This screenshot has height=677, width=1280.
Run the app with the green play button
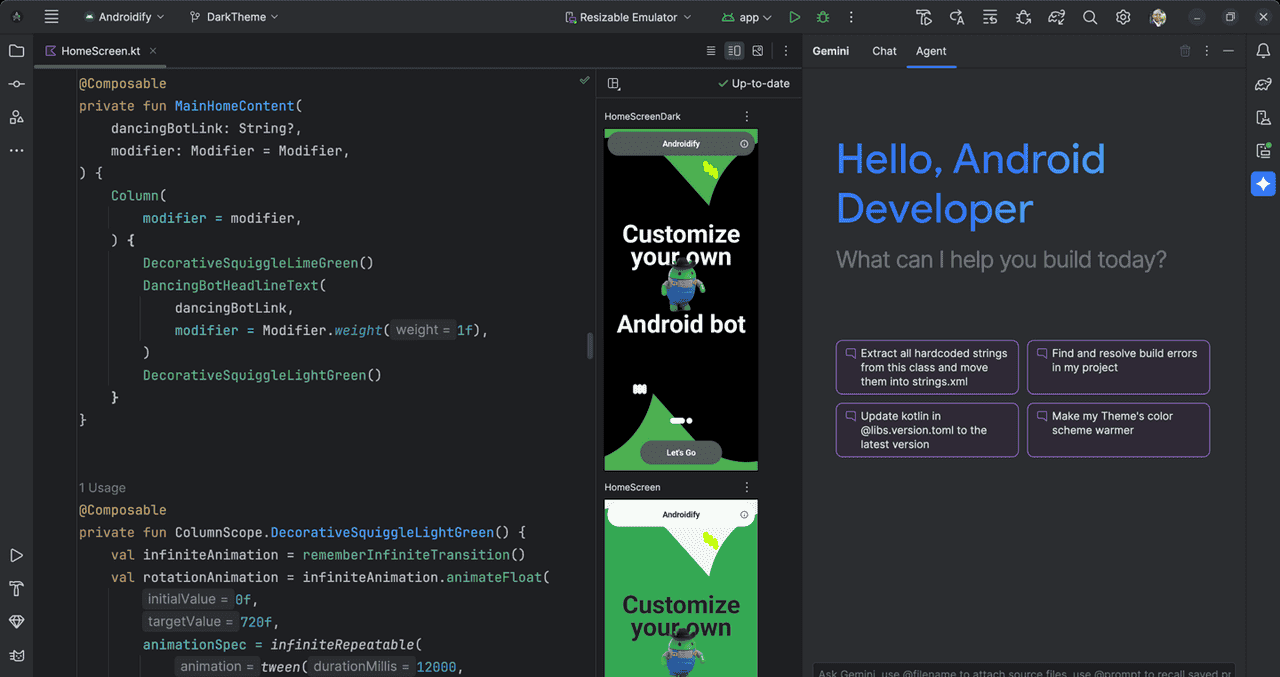click(794, 17)
